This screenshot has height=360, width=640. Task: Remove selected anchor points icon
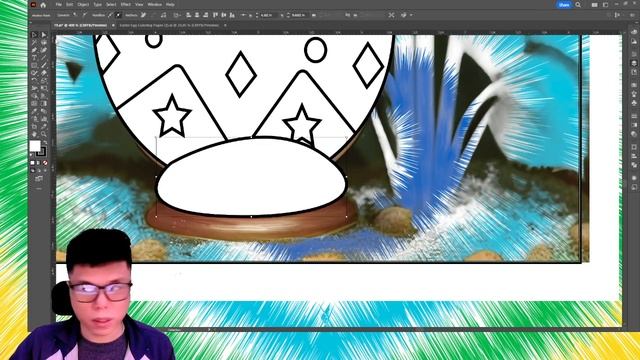(143, 15)
